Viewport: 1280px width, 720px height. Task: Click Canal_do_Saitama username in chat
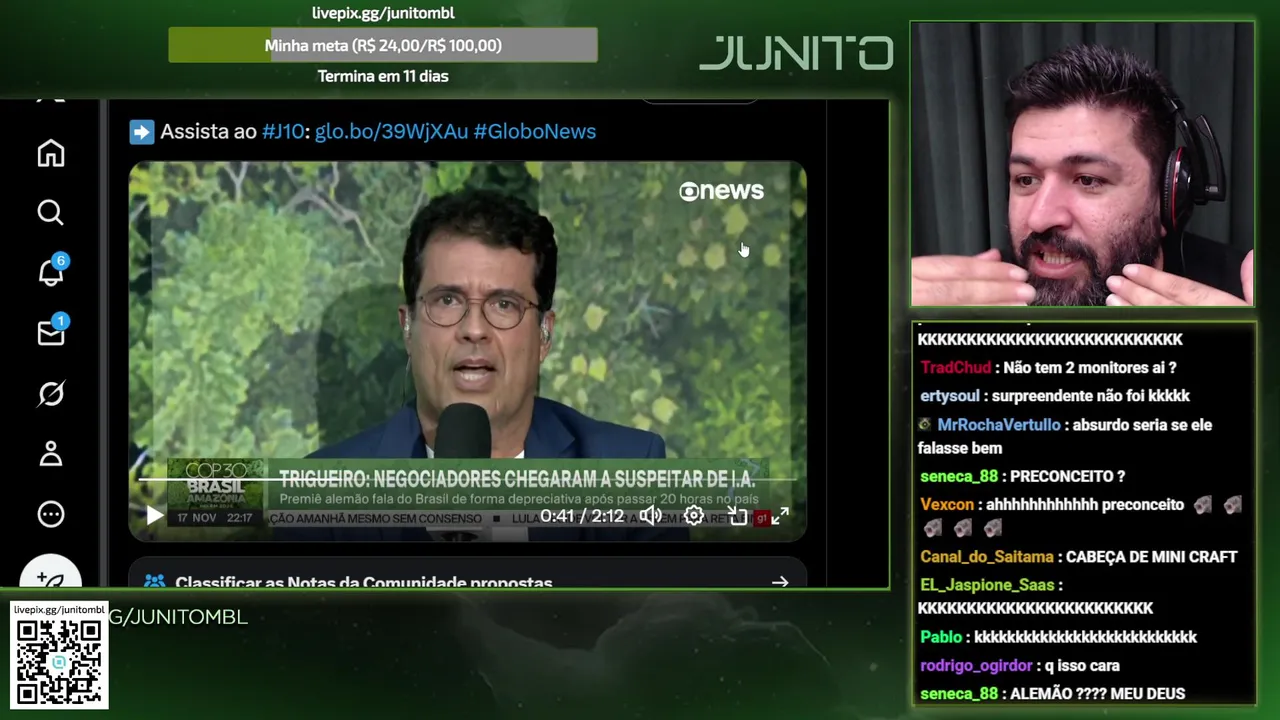[x=987, y=557]
